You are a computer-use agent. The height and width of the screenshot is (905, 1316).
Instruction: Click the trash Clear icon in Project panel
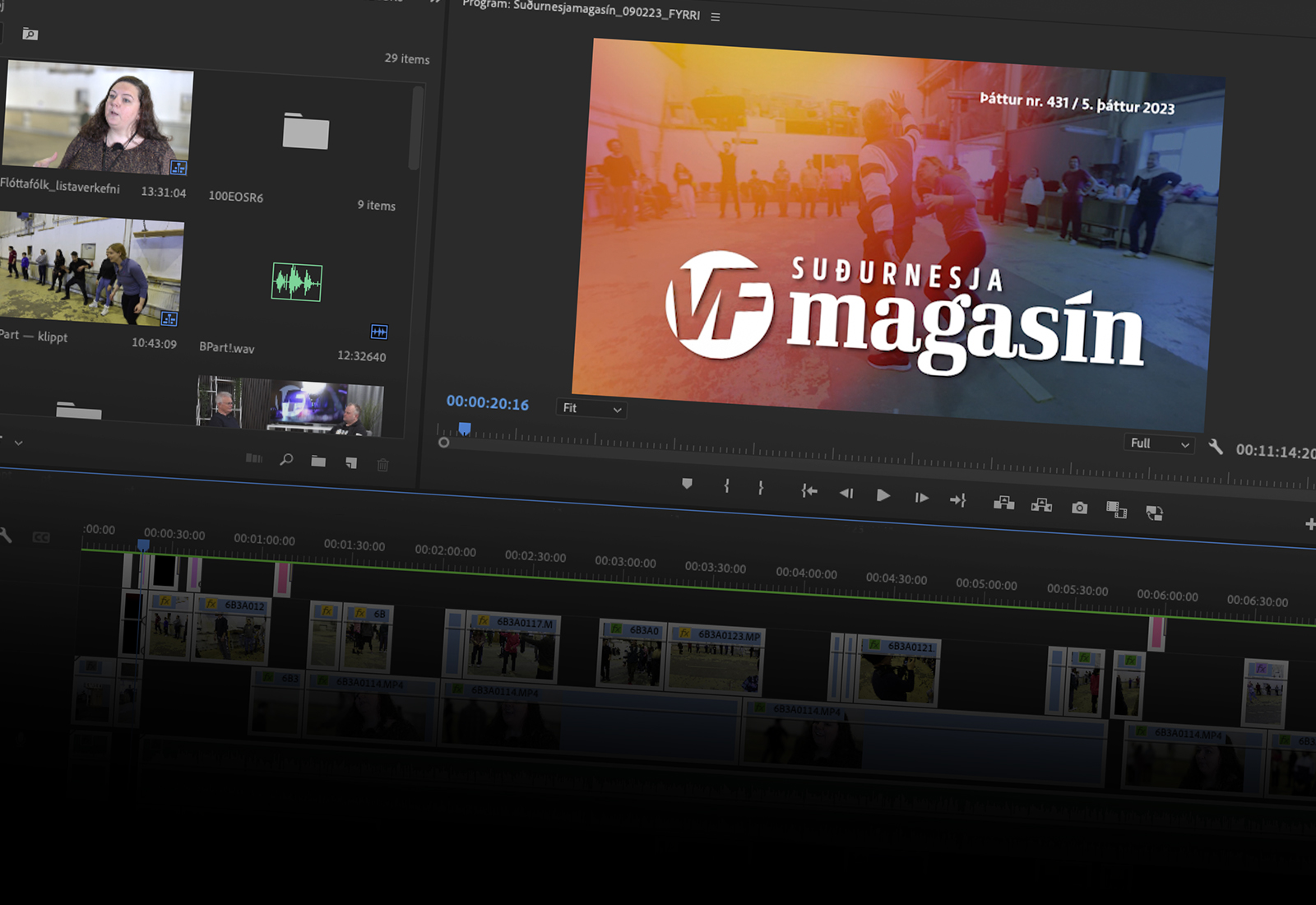(x=382, y=465)
